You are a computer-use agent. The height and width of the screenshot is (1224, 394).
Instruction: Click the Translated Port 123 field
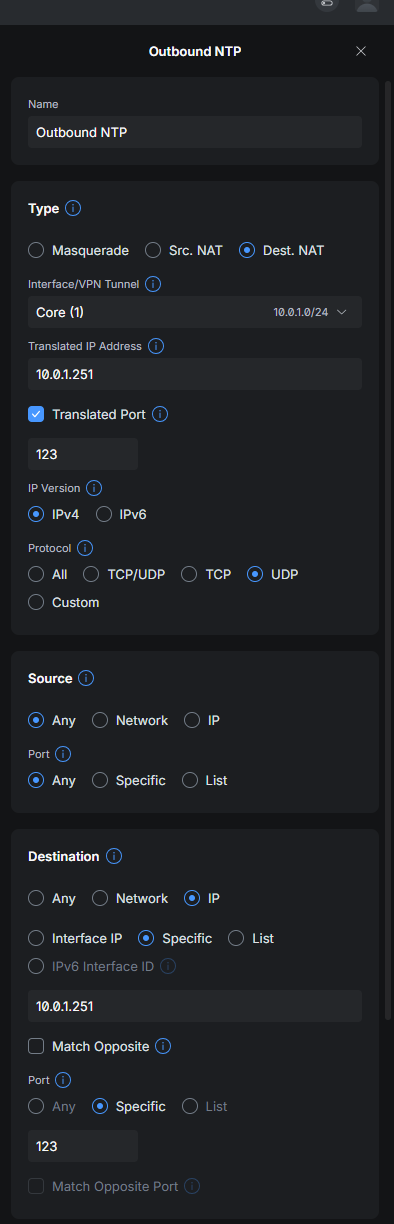(83, 454)
